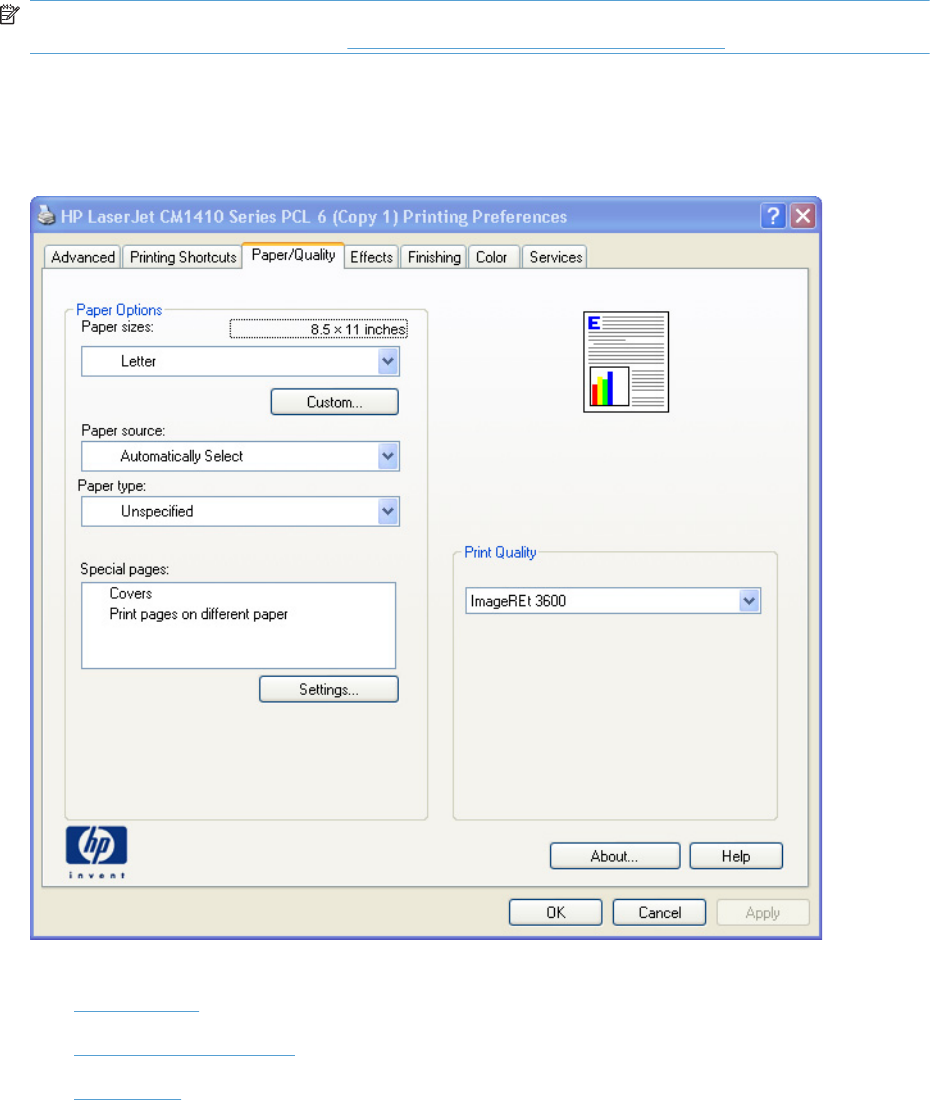Click the document preview thumbnail
The image size is (930, 1100).
[x=626, y=361]
